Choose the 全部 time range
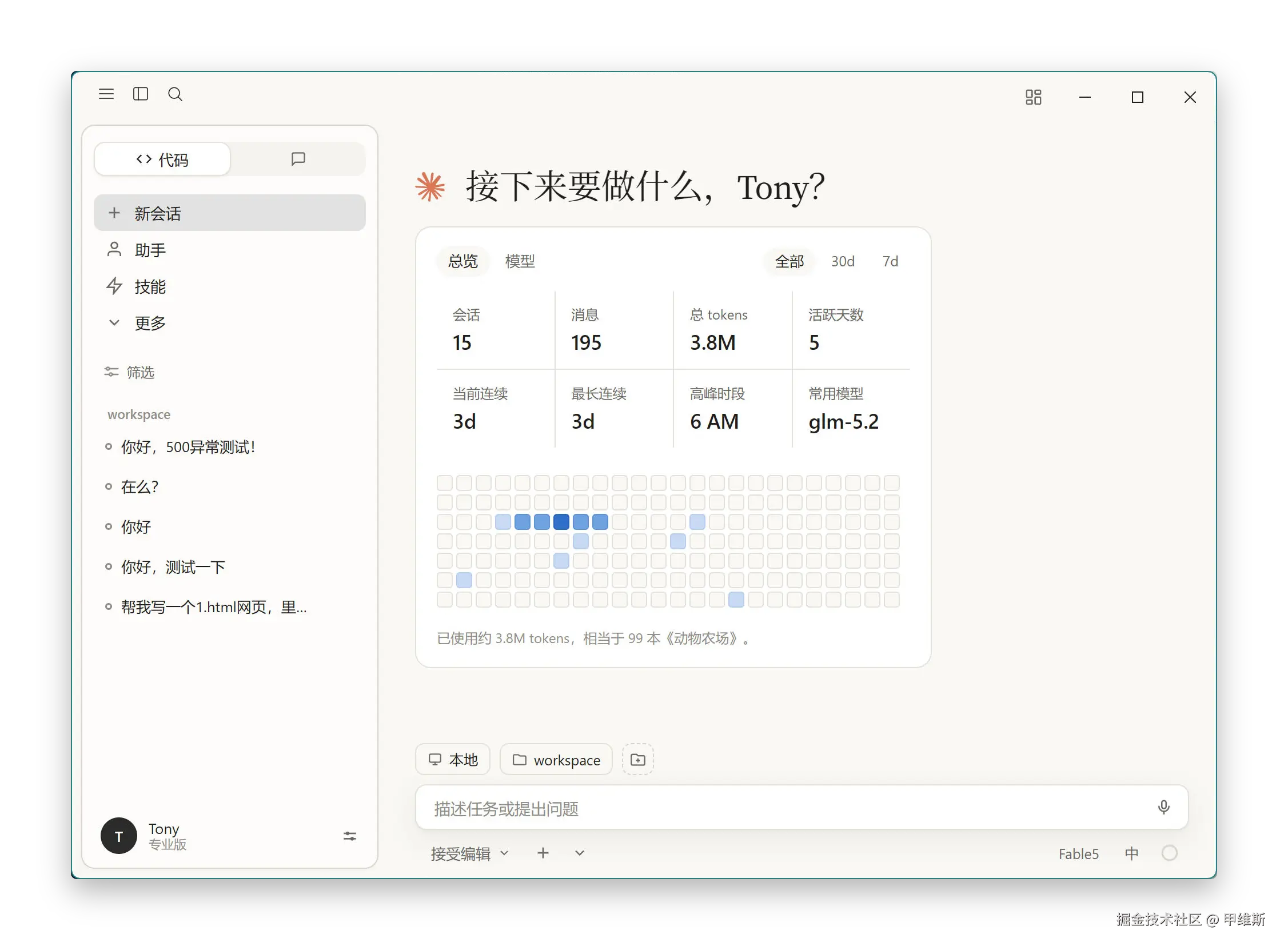Viewport: 1288px width, 950px height. pos(789,262)
